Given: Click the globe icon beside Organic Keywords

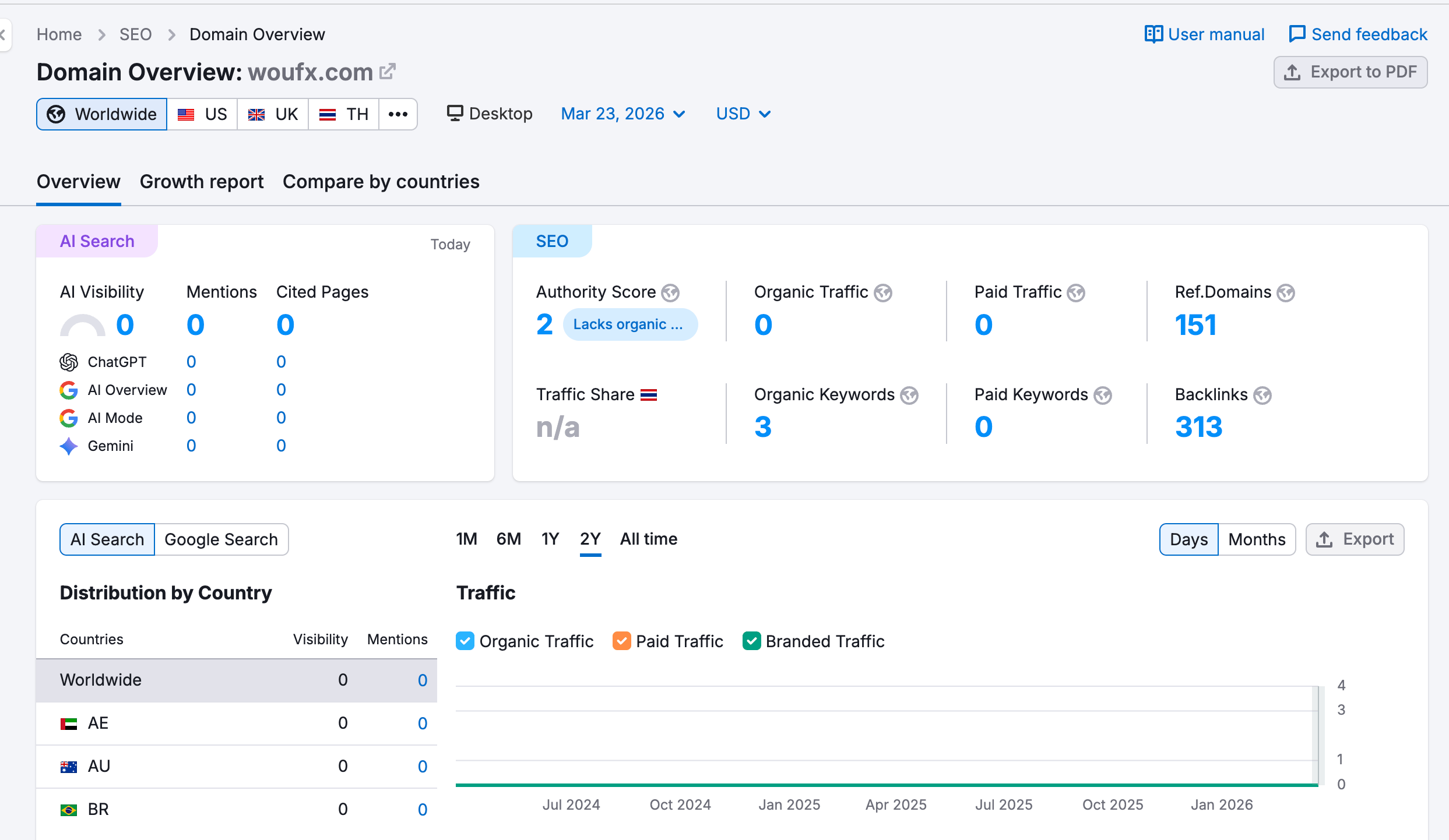Looking at the screenshot, I should pos(909,395).
